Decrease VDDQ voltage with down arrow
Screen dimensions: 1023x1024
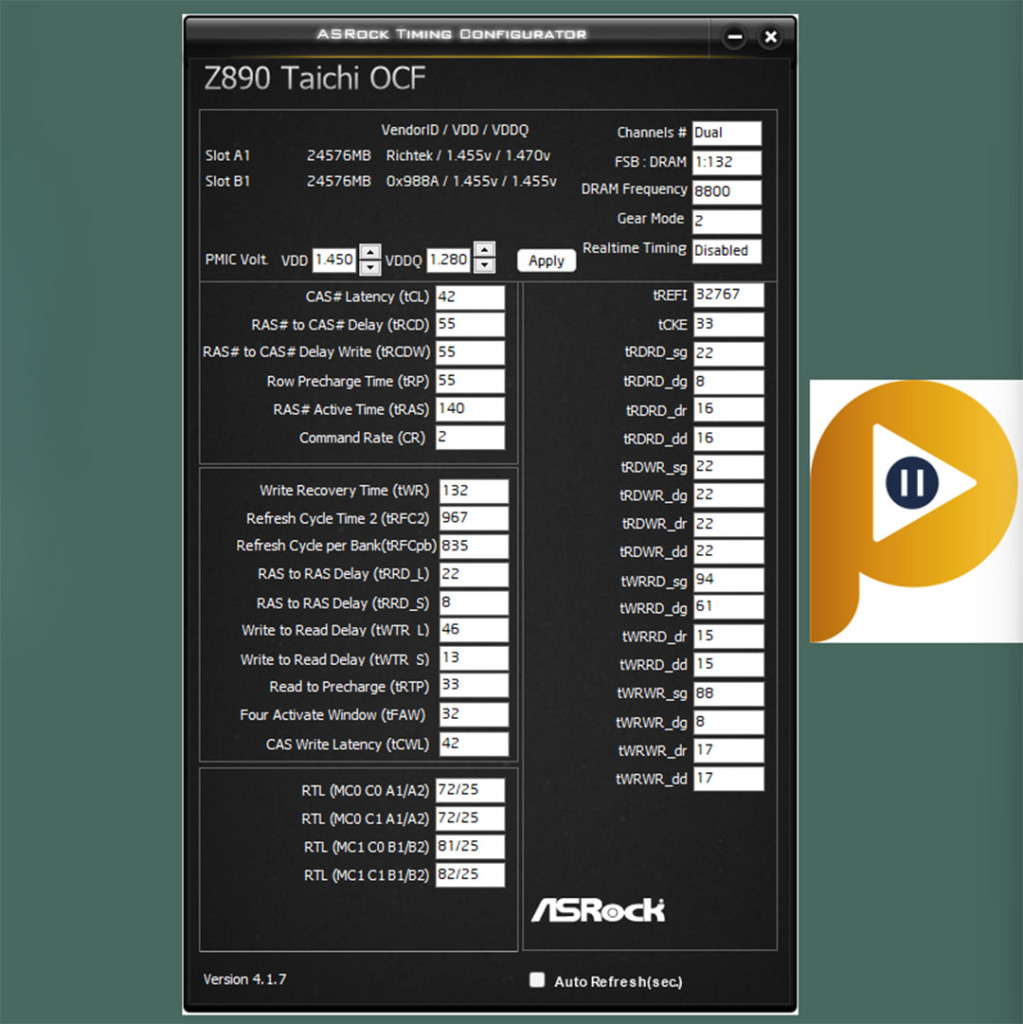pyautogui.click(x=485, y=265)
